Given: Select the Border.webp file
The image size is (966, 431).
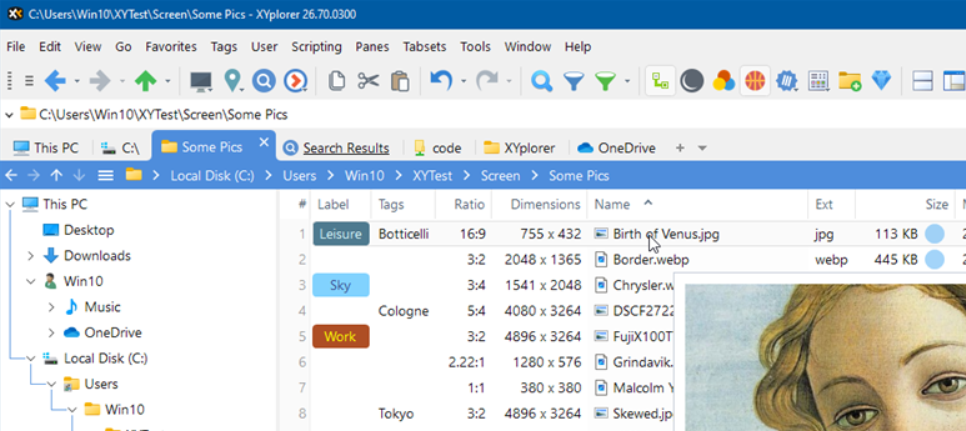Looking at the screenshot, I should 650,260.
